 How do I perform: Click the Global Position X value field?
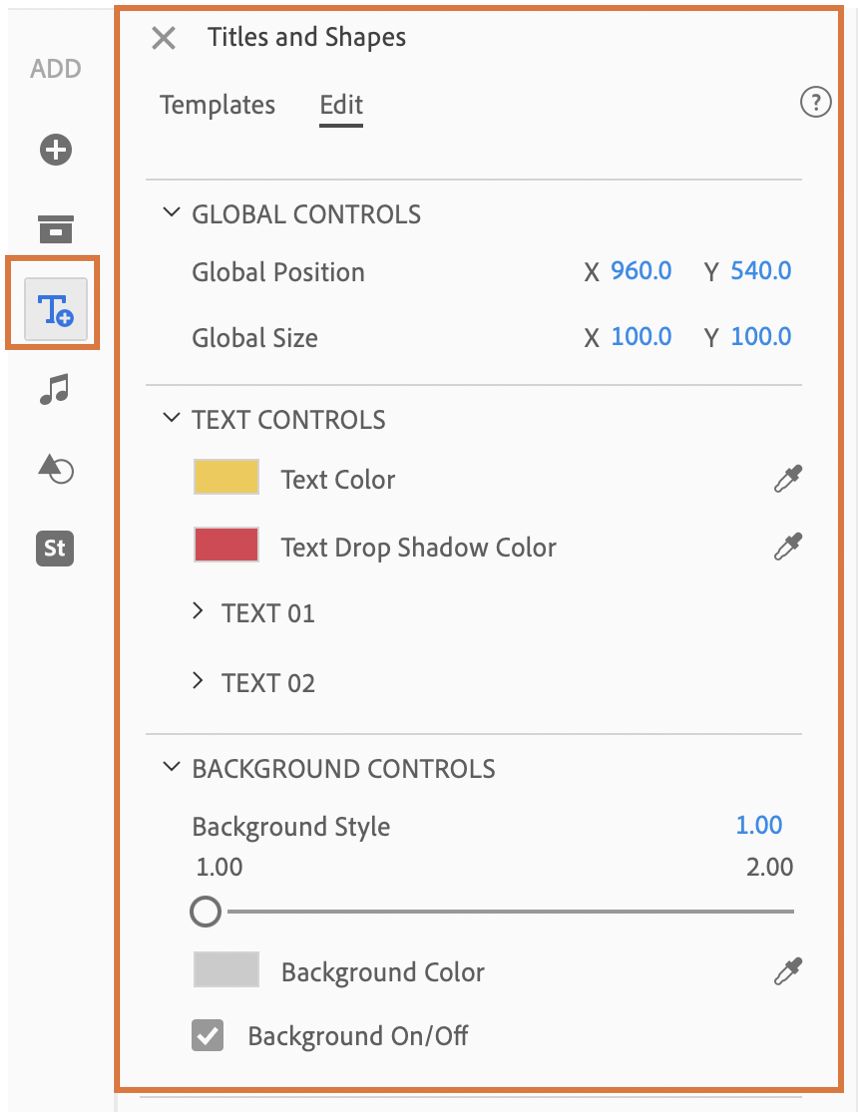pyautogui.click(x=641, y=271)
